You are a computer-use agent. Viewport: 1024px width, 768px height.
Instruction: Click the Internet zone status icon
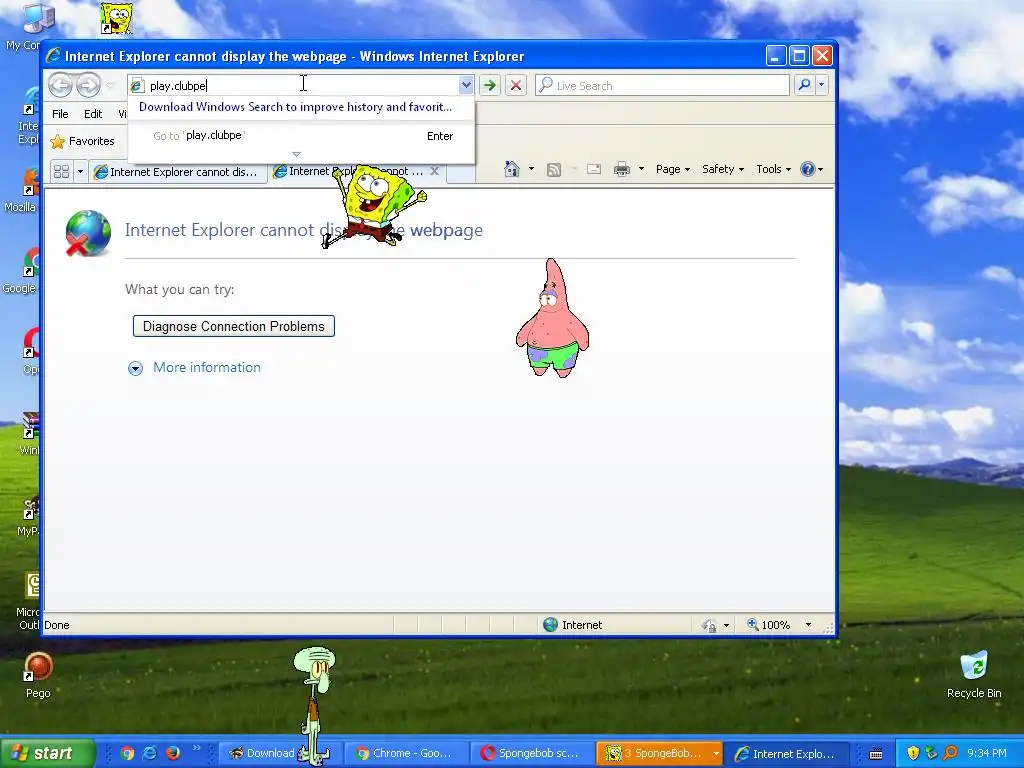(551, 624)
